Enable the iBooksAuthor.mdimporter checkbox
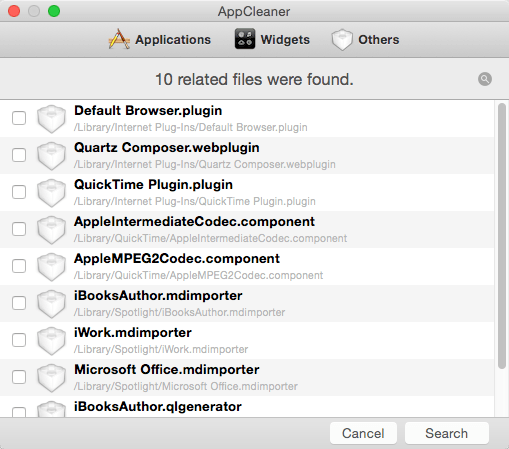Viewport: 509px width, 449px height. pyautogui.click(x=19, y=303)
